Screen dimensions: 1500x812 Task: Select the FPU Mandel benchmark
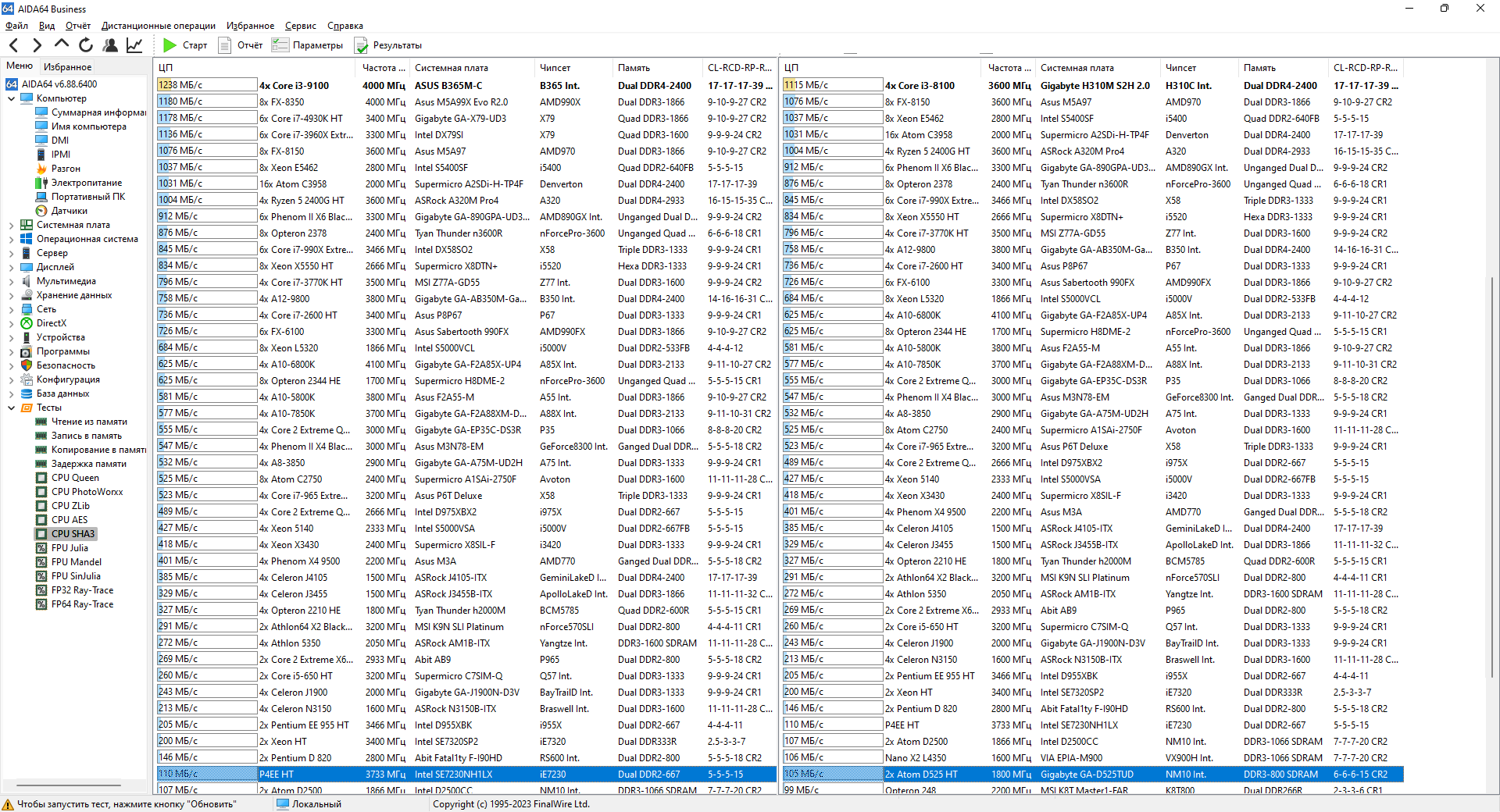[69, 562]
